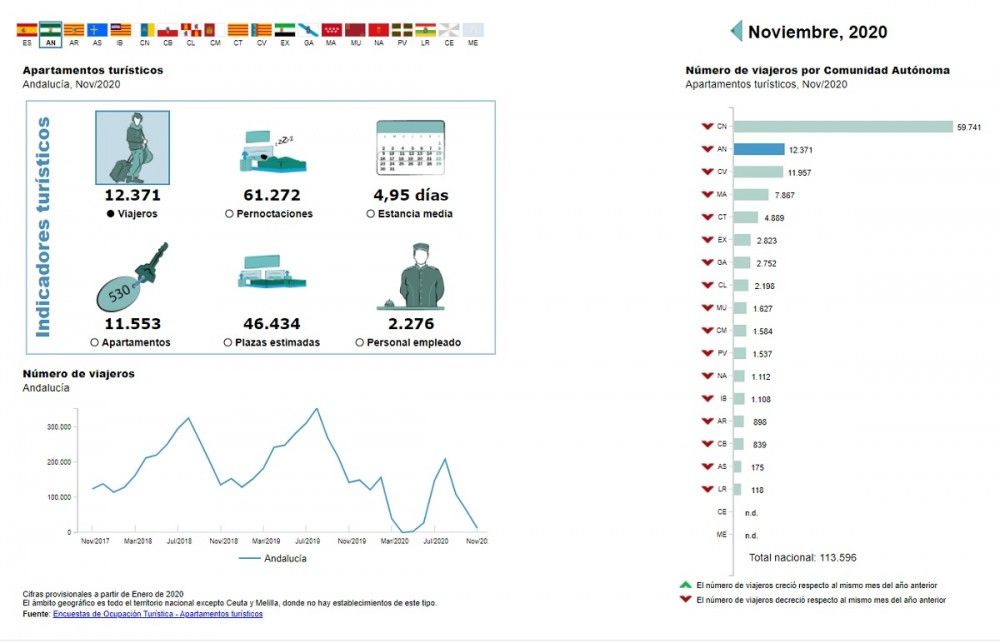Click the MA bar showing 7.867

pos(751,195)
